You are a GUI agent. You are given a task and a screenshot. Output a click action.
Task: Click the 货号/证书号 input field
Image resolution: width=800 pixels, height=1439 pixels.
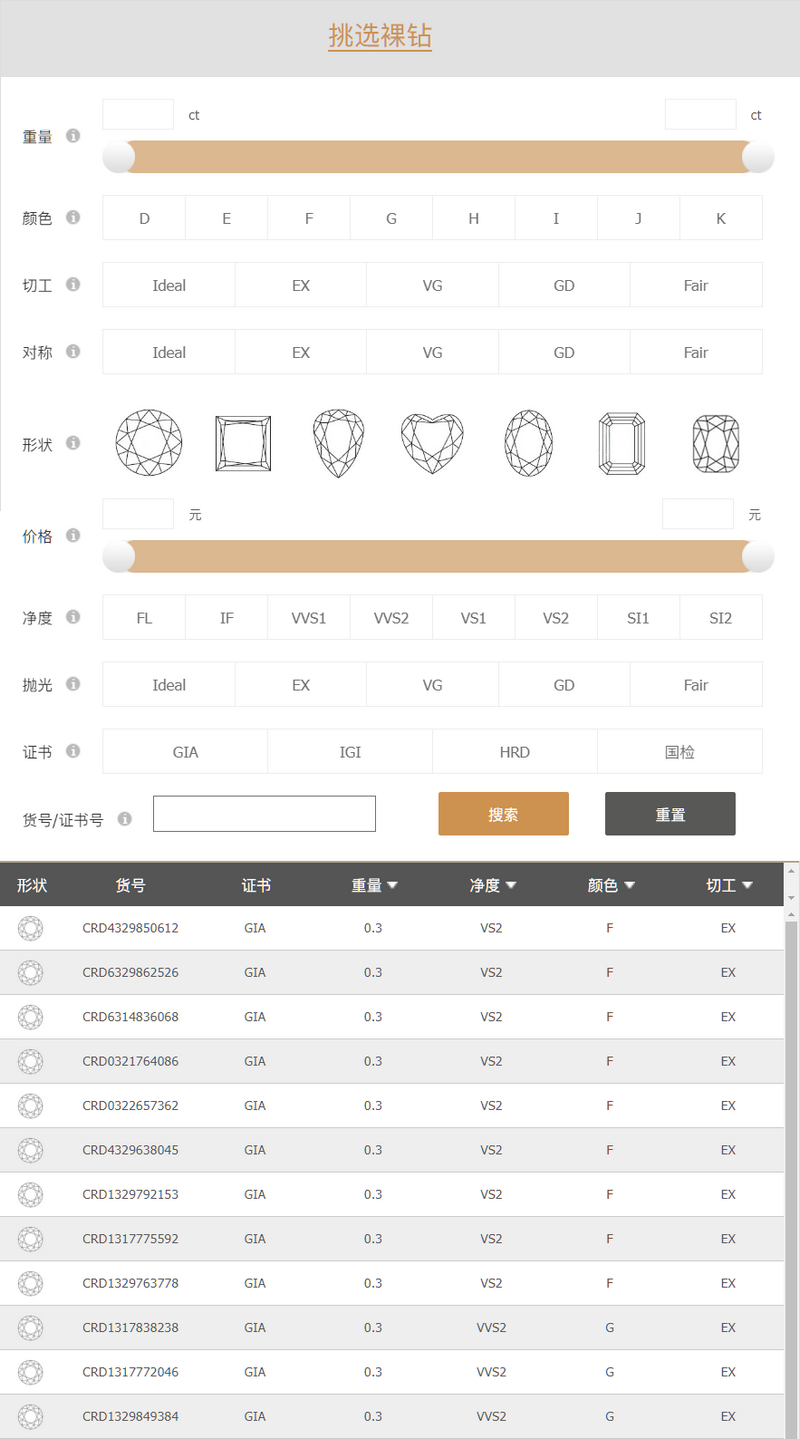tap(263, 813)
